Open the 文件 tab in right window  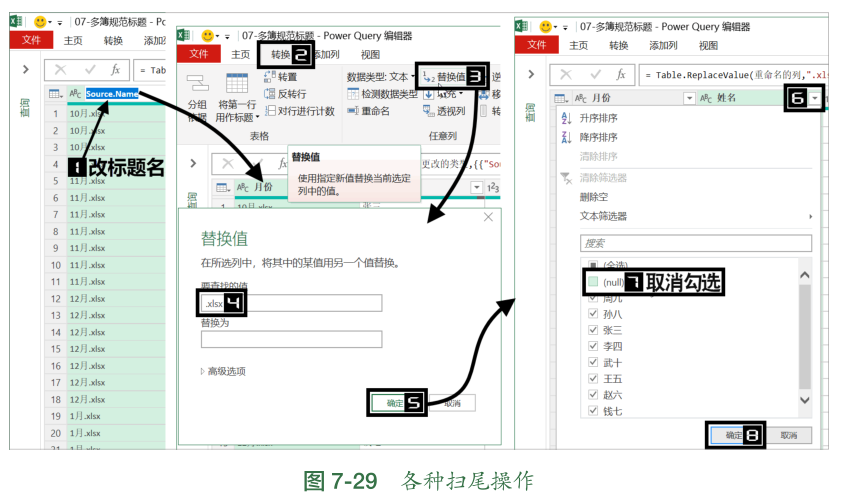[x=537, y=45]
